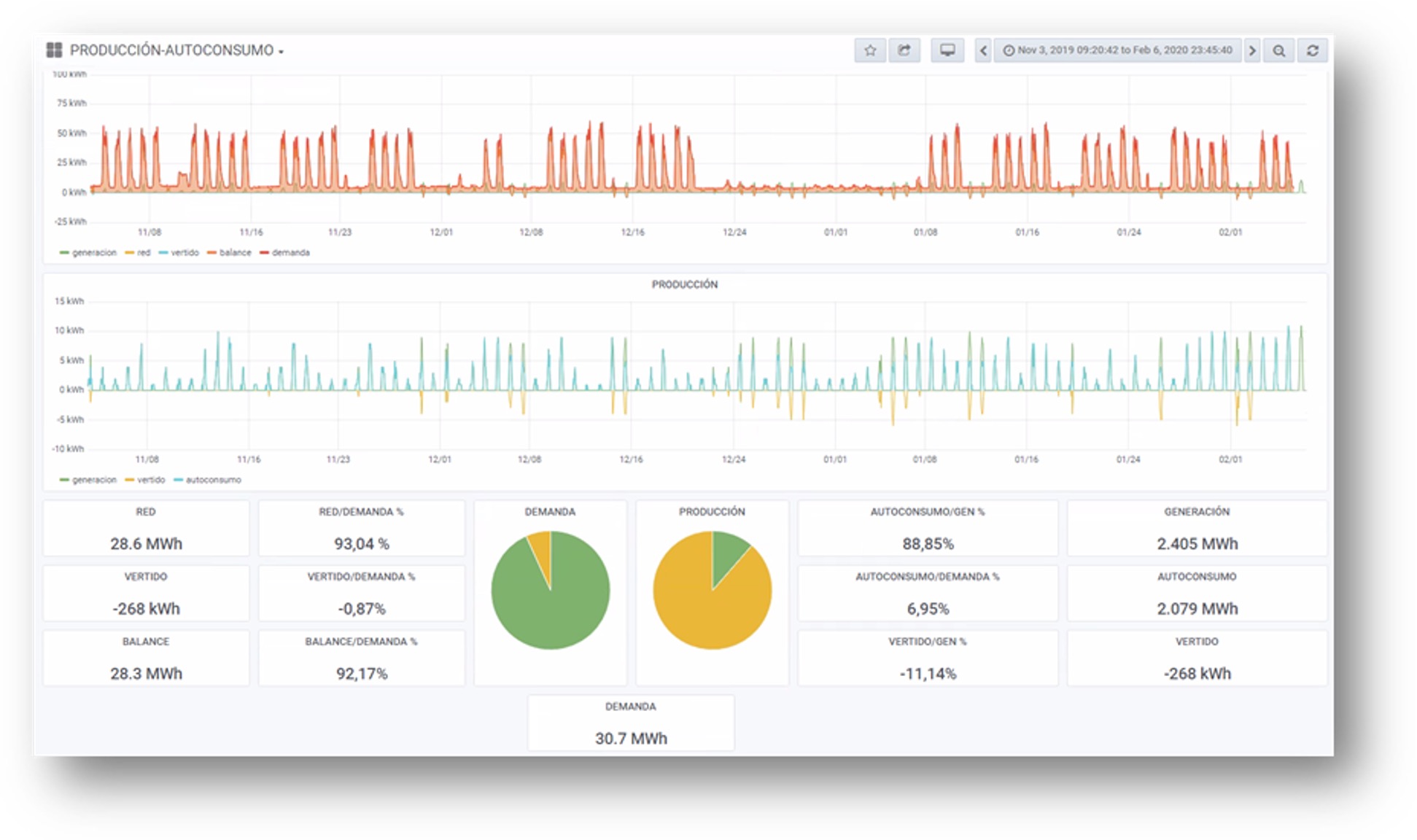The height and width of the screenshot is (840, 1417).
Task: Select the 28.6 MWh RED value
Action: (146, 544)
